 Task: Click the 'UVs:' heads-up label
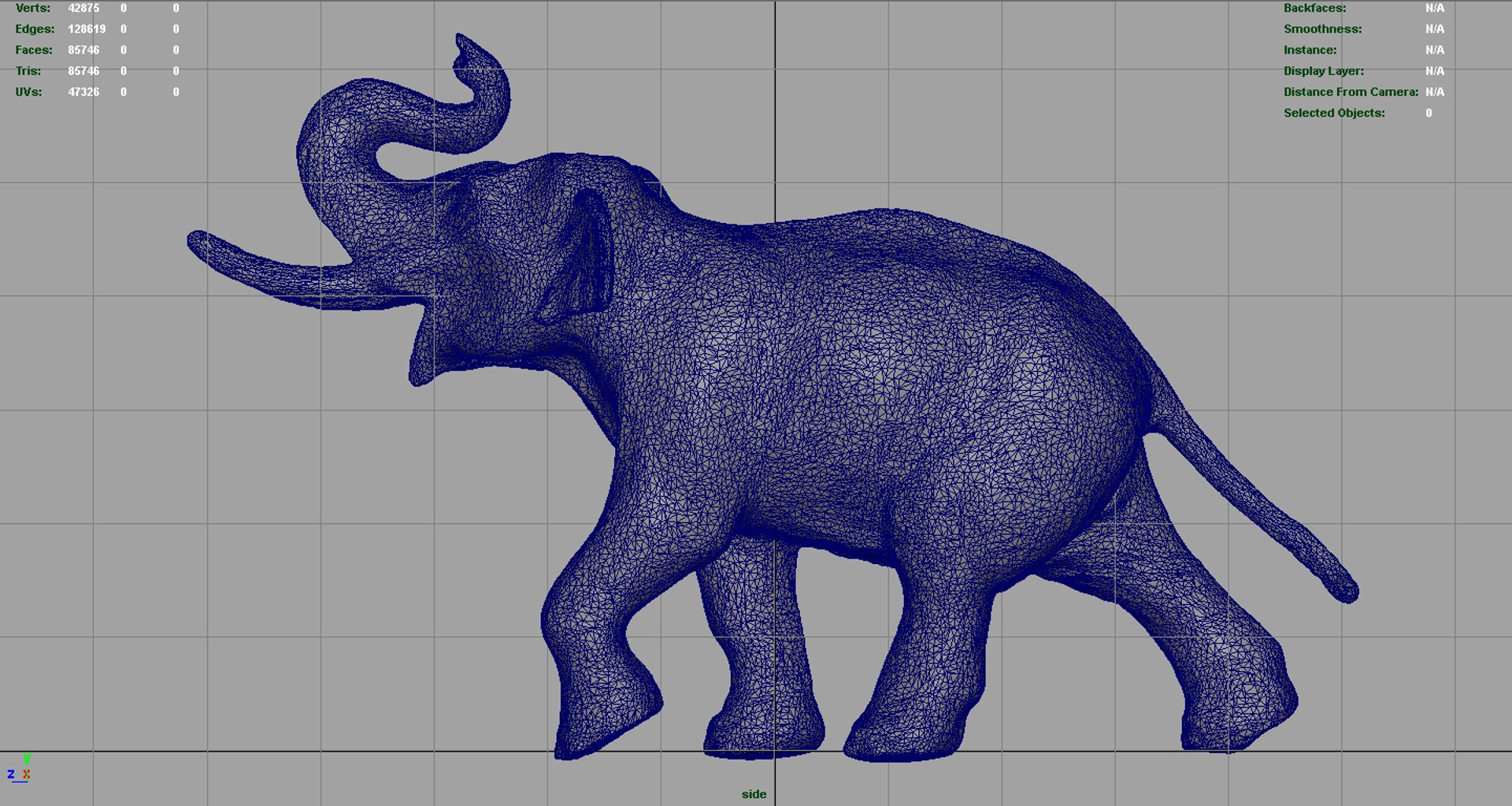click(29, 92)
